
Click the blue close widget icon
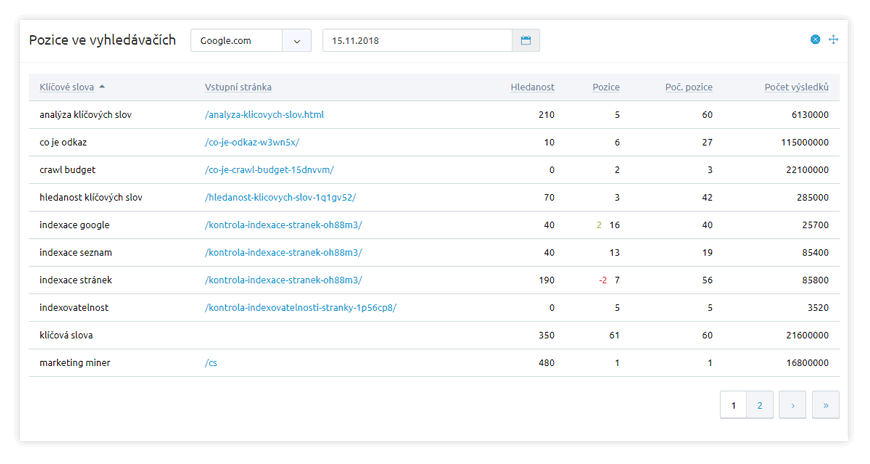[815, 40]
